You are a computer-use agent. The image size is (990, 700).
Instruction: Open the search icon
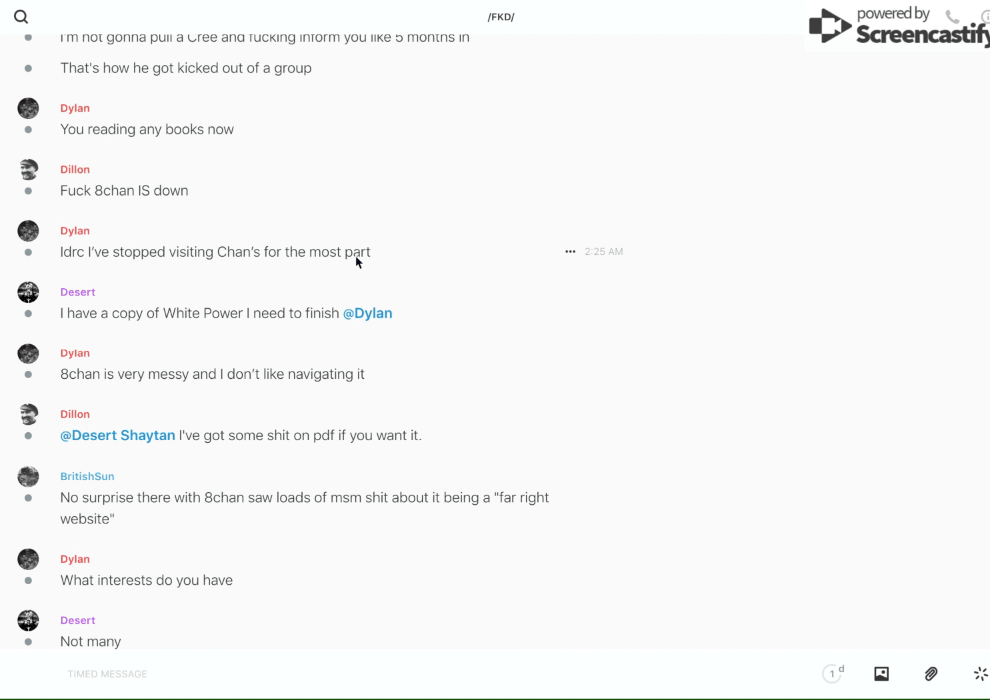click(x=21, y=17)
